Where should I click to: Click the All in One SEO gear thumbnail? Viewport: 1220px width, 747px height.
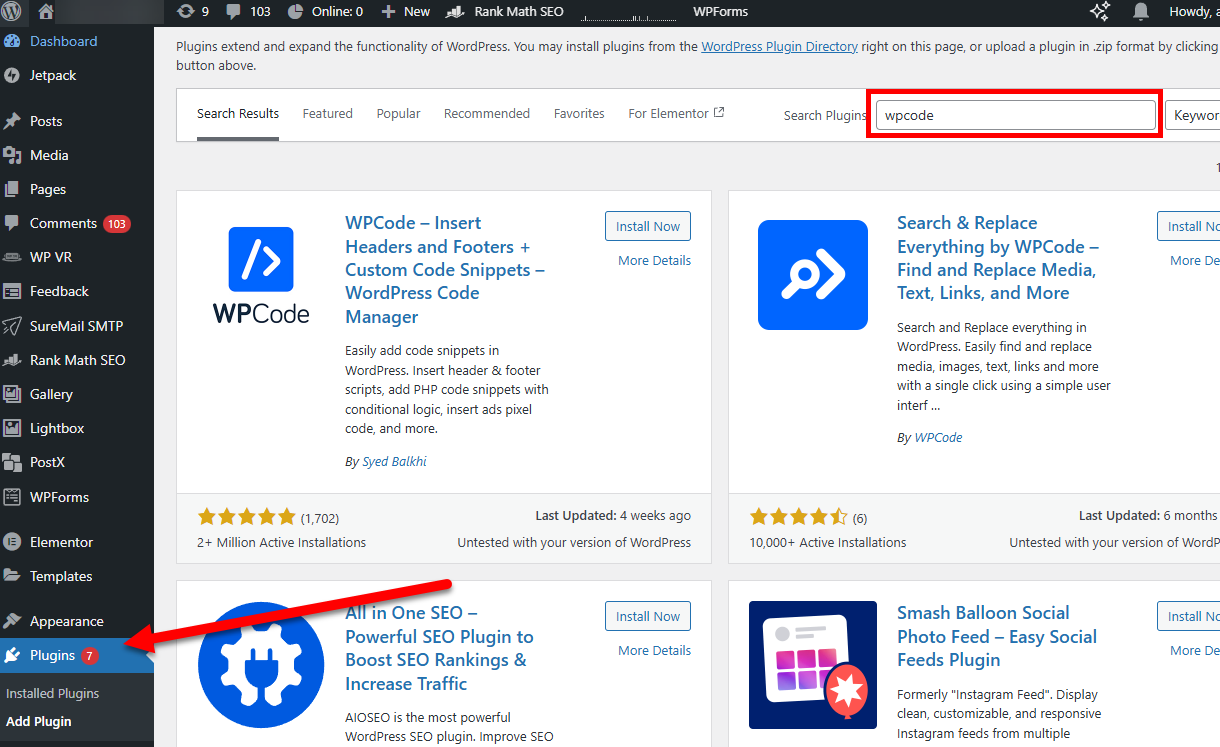[261, 665]
